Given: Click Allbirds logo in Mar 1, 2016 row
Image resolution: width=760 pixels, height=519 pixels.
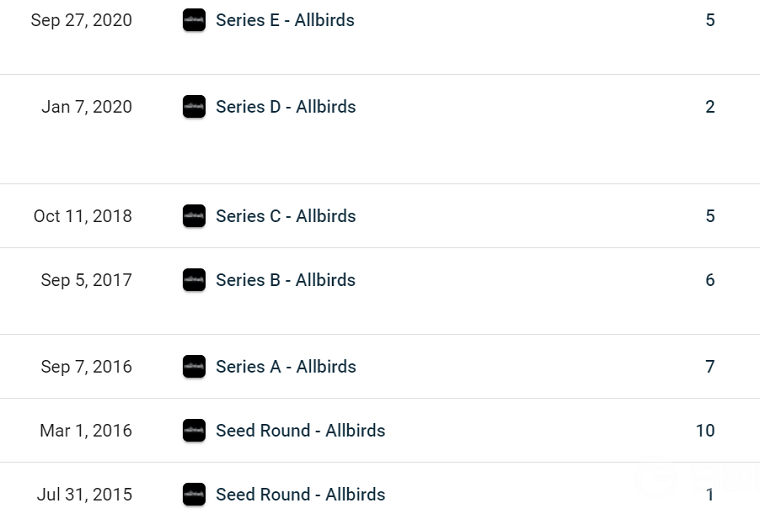Looking at the screenshot, I should coord(194,430).
